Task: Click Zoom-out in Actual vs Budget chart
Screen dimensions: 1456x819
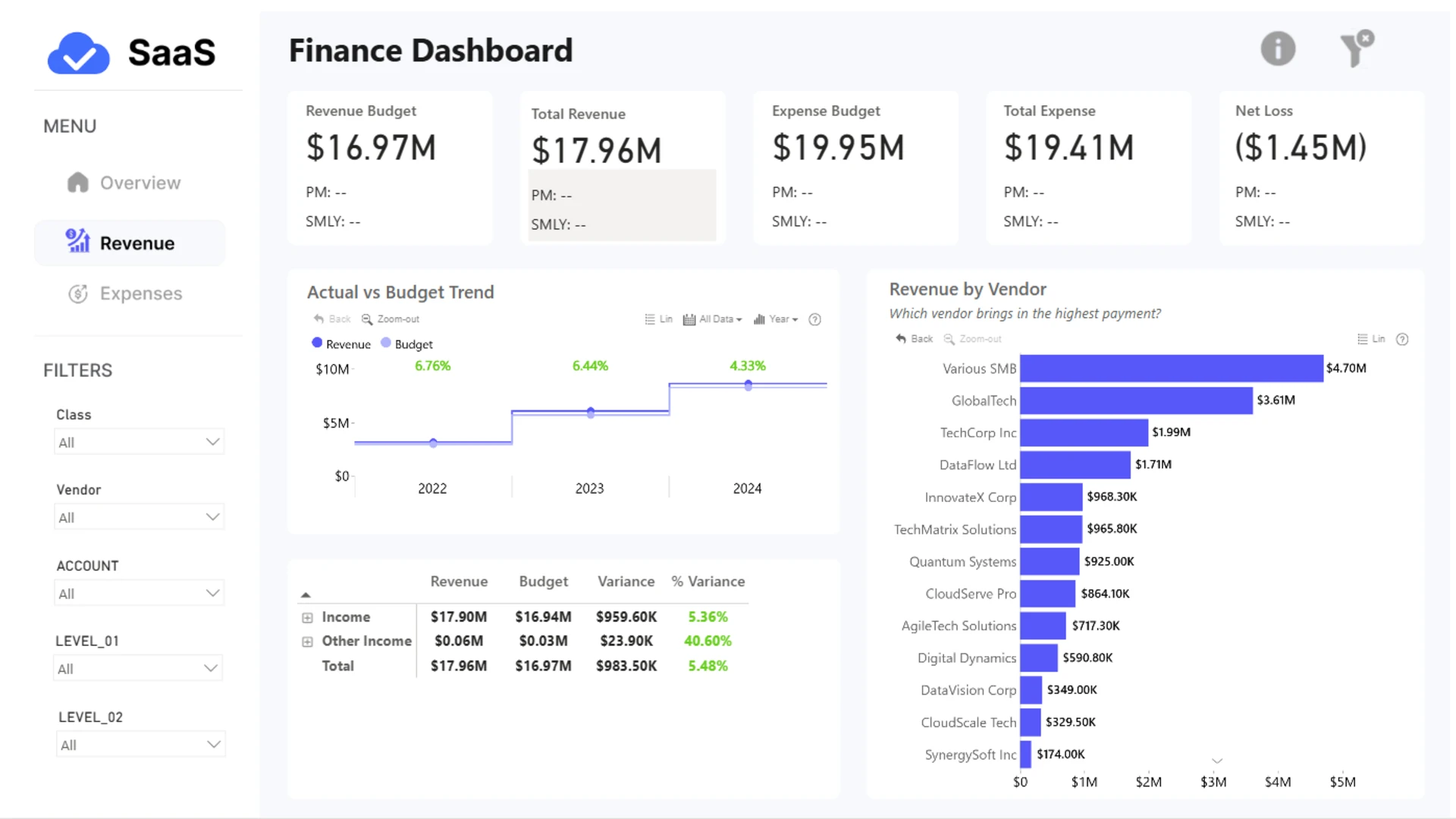Action: tap(391, 319)
